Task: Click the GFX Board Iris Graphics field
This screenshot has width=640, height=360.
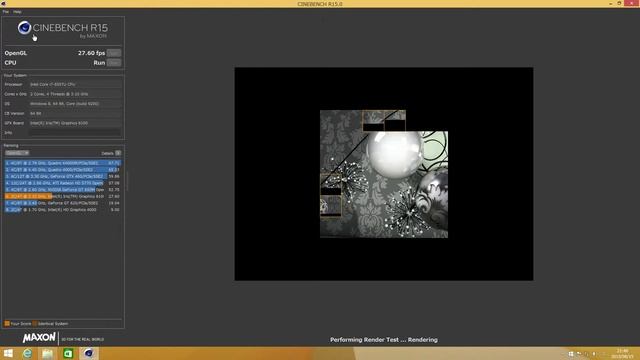Action: click(x=75, y=123)
